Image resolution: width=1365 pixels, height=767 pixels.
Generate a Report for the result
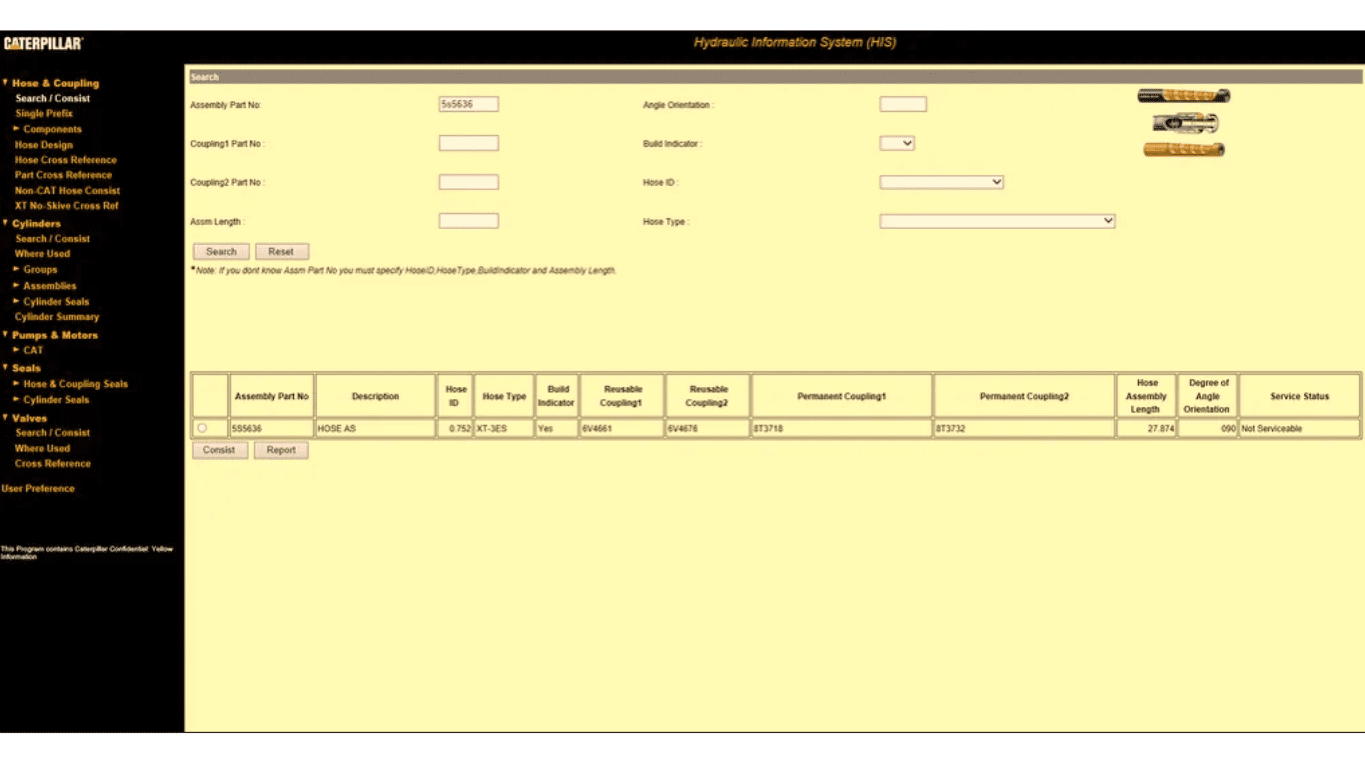281,450
